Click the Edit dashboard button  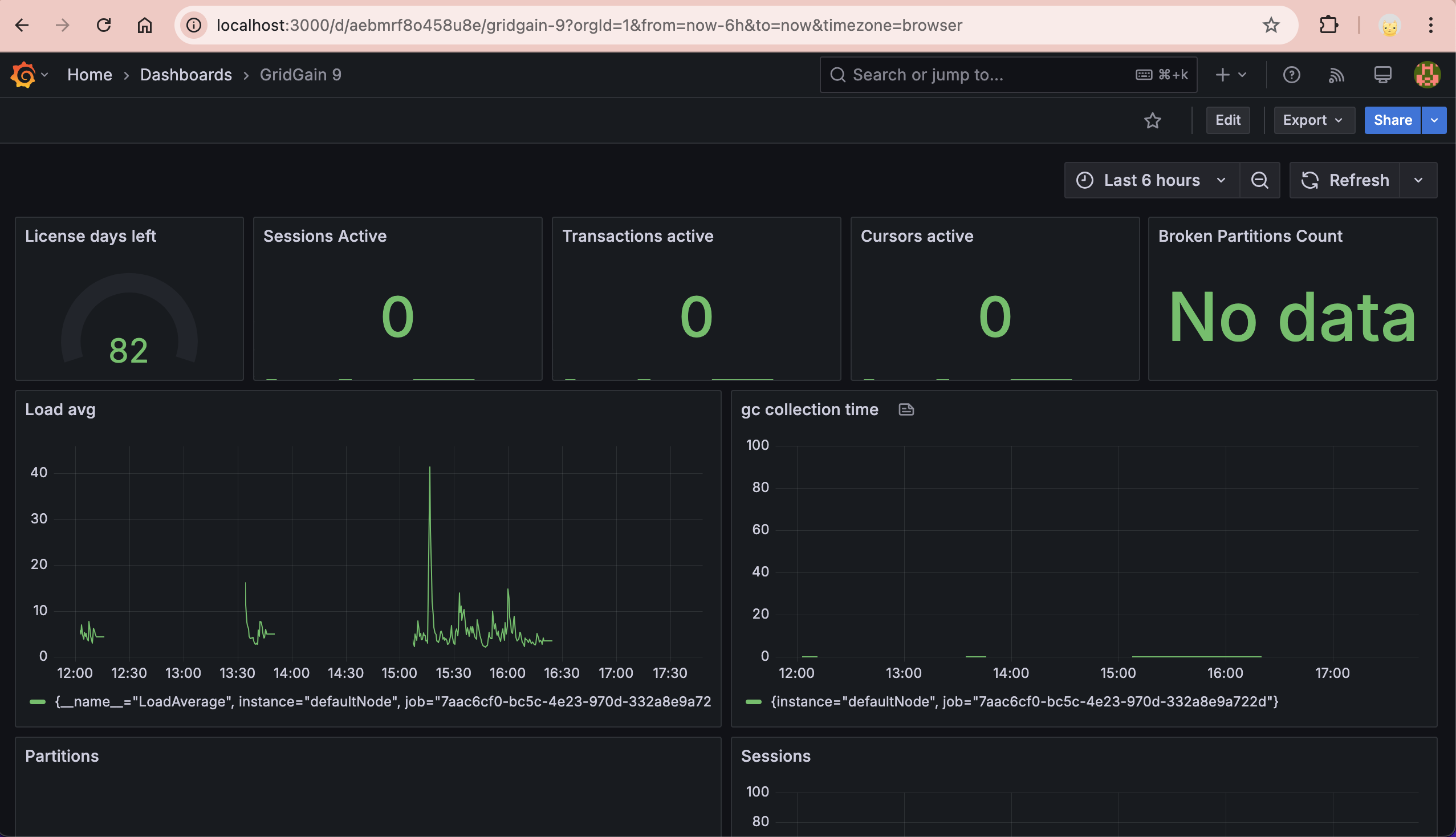(1228, 120)
